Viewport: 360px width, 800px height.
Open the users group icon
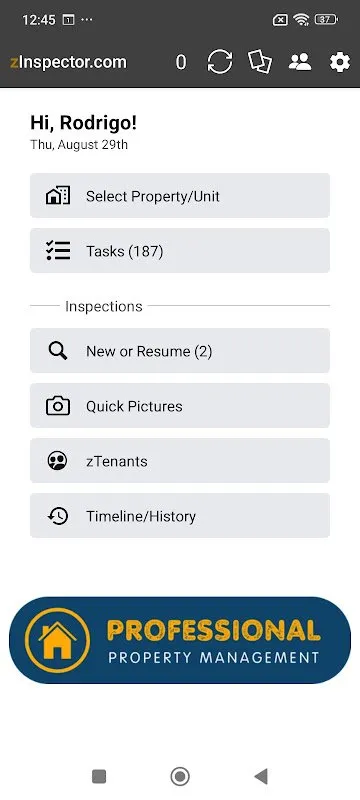point(300,62)
